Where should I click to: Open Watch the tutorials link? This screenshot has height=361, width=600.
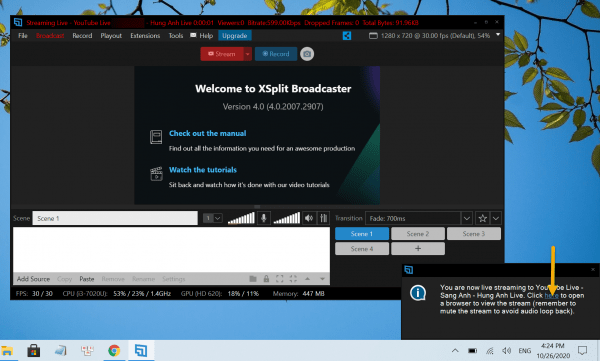click(203, 170)
